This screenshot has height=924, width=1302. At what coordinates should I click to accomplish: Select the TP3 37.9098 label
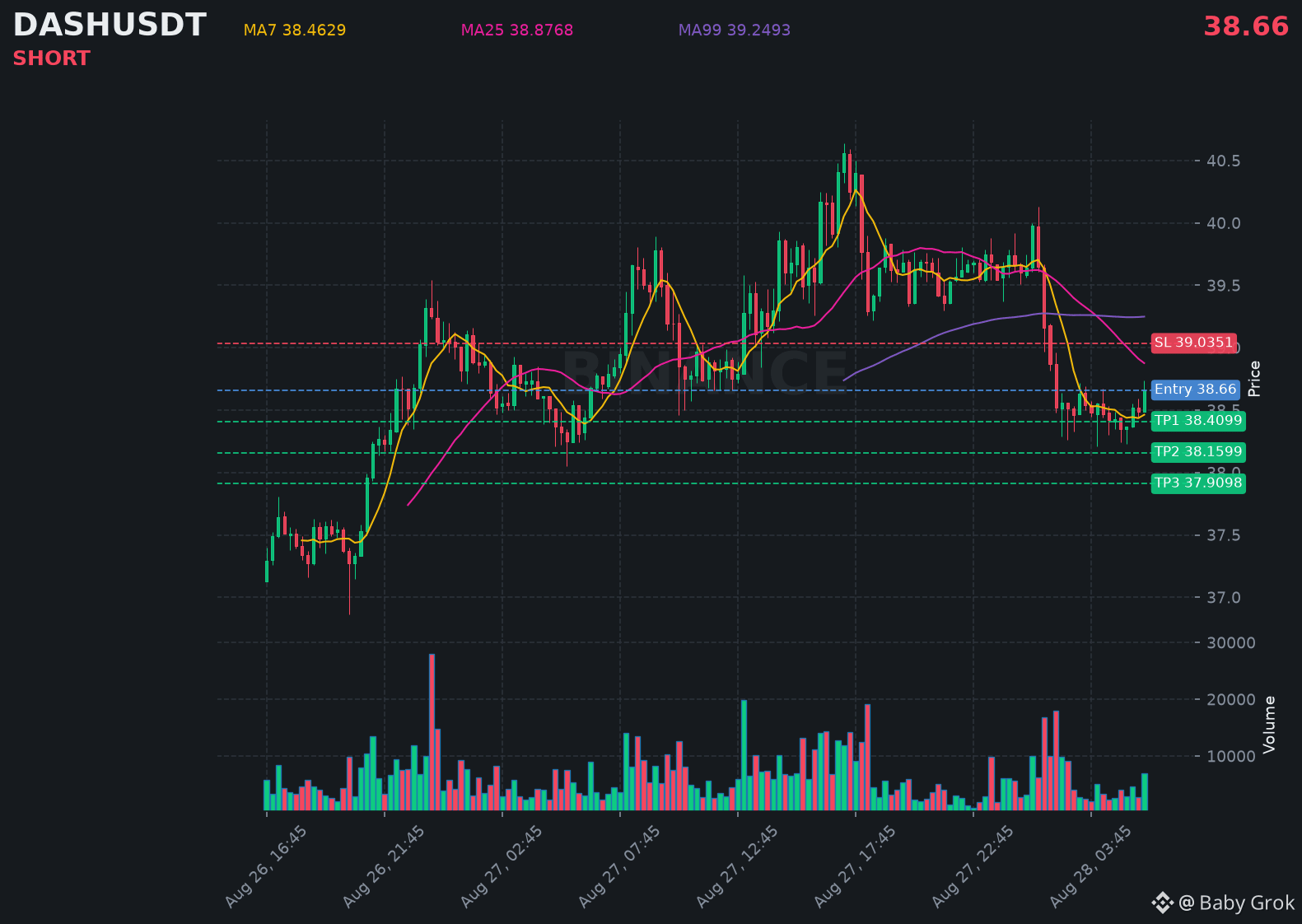(1198, 483)
